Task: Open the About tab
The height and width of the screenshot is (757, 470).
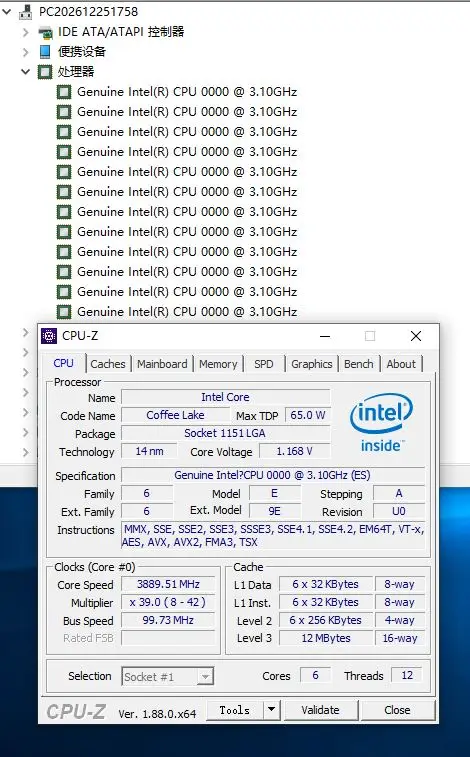Action: (x=401, y=364)
